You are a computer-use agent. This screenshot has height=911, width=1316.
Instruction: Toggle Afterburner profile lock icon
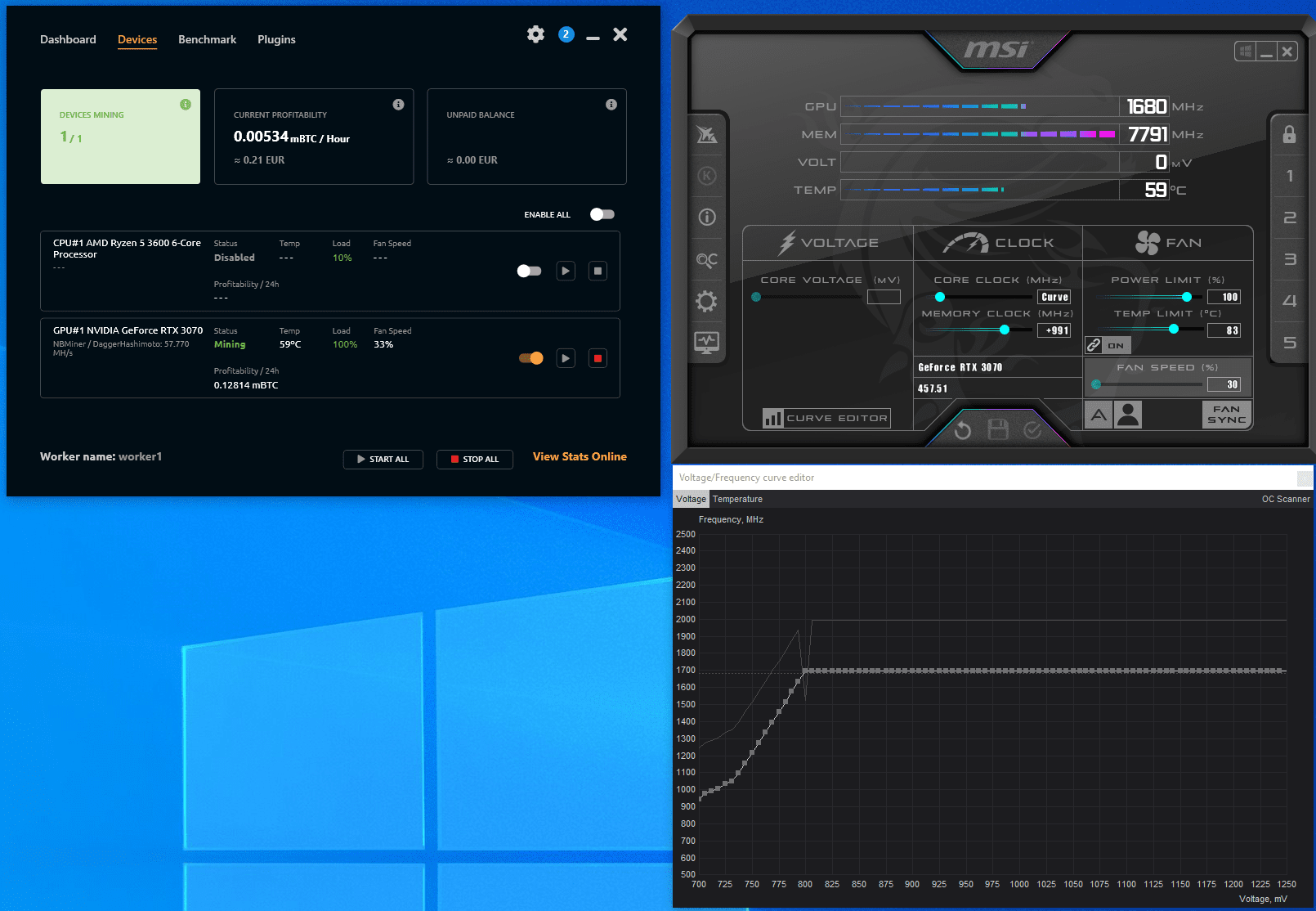[1289, 134]
